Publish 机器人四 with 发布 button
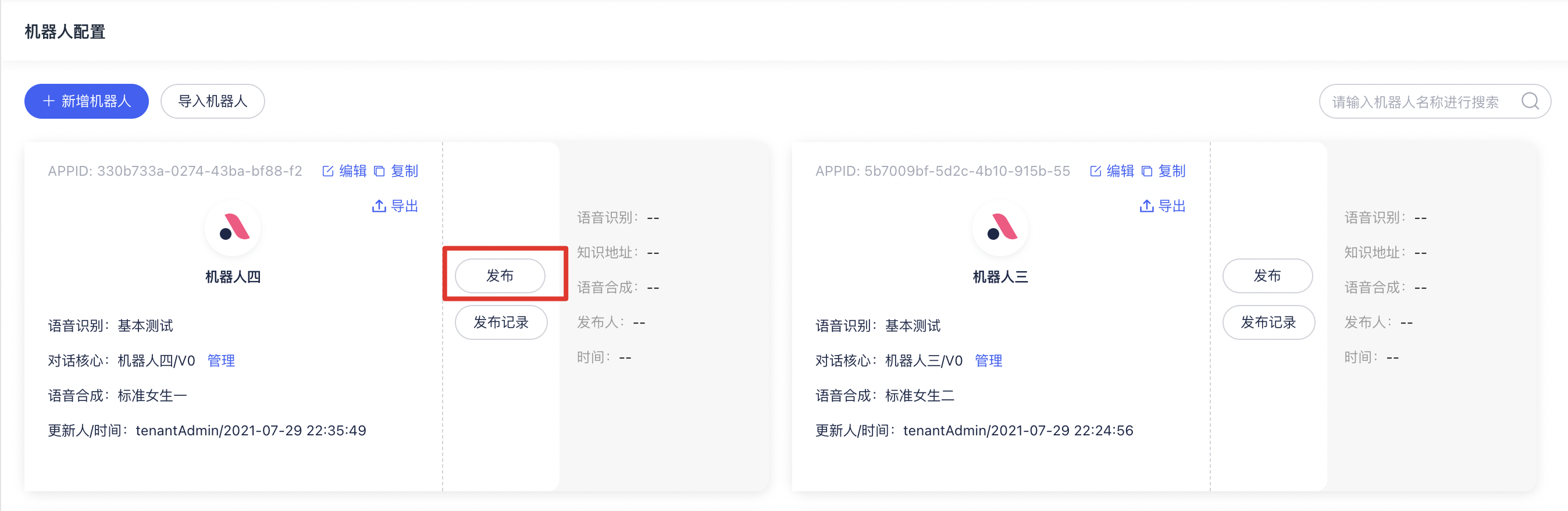Viewport: 1568px width, 511px height. (500, 276)
